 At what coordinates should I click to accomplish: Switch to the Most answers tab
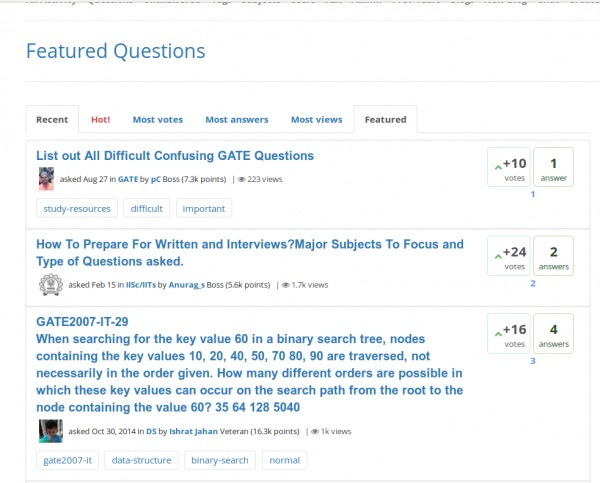tap(237, 119)
